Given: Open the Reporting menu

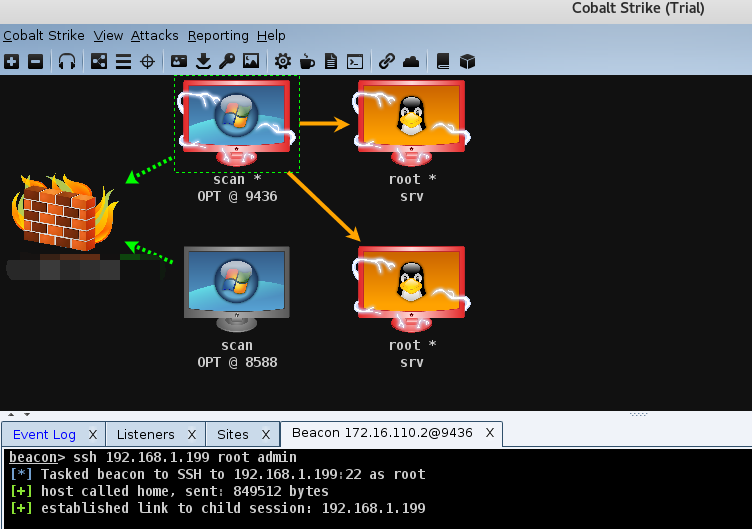Looking at the screenshot, I should pos(218,35).
